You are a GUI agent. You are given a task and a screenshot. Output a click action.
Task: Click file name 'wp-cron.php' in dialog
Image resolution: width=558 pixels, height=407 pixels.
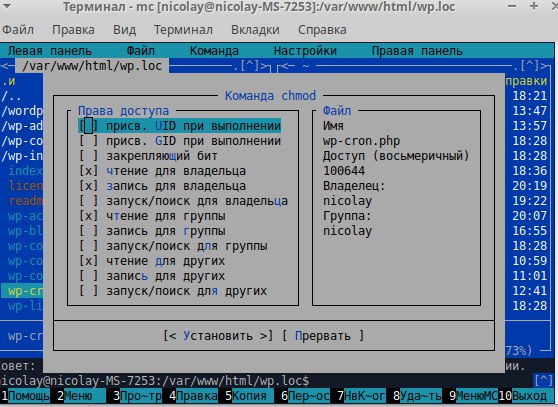(361, 141)
